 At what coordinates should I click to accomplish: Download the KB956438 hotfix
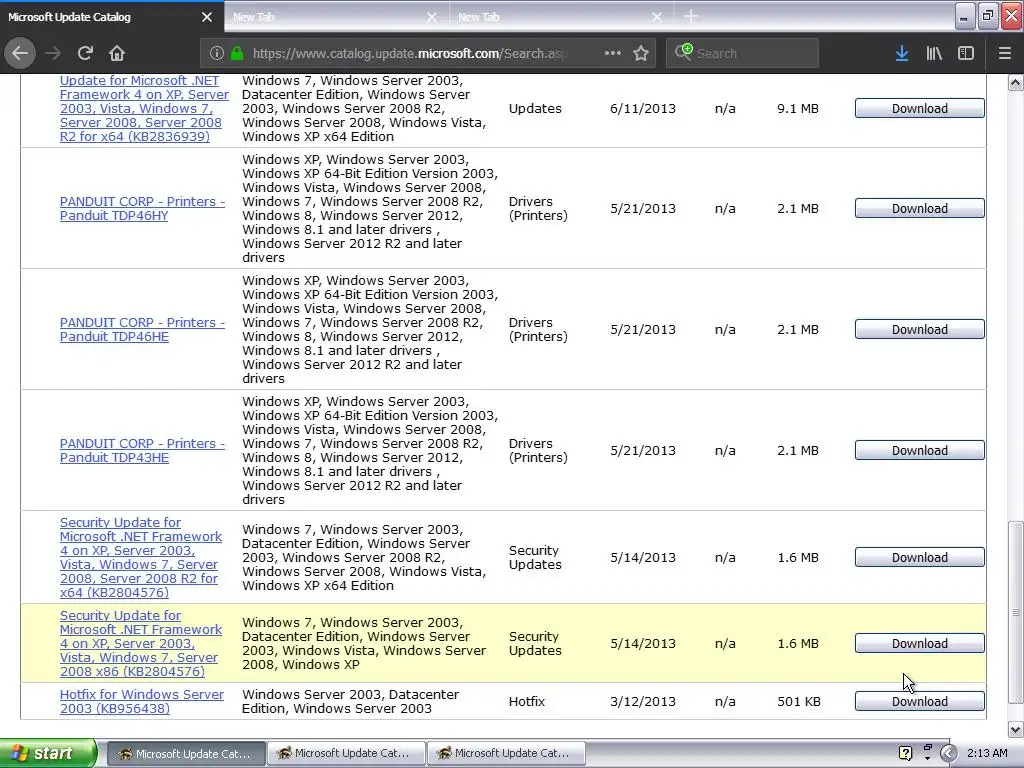(920, 701)
